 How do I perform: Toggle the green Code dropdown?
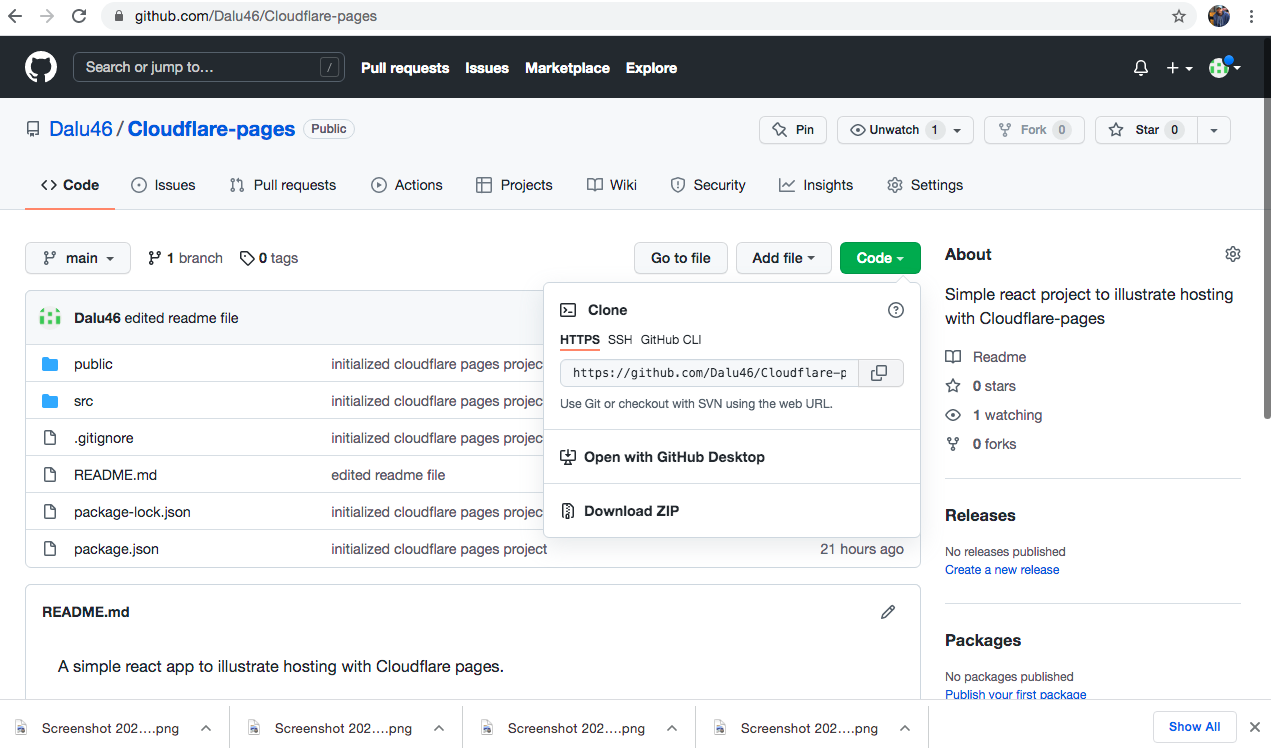(x=880, y=258)
